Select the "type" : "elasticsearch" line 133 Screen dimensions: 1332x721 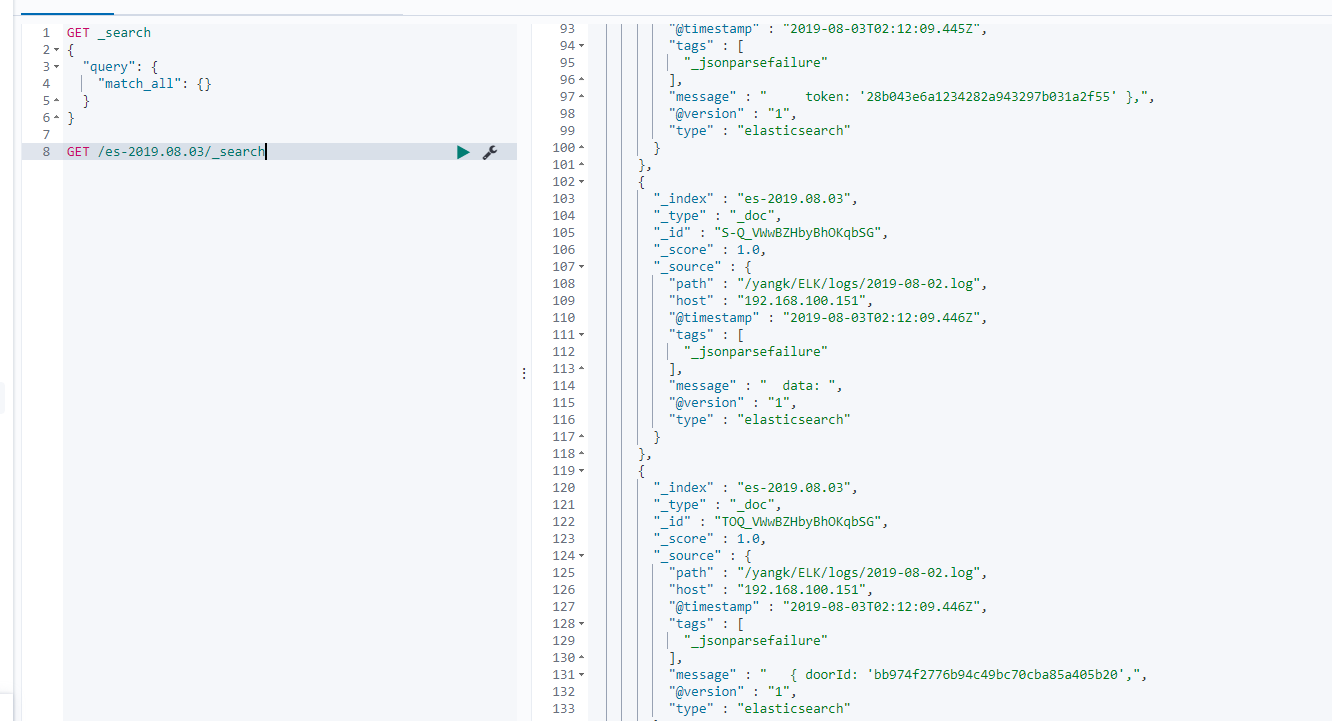[x=760, y=709]
